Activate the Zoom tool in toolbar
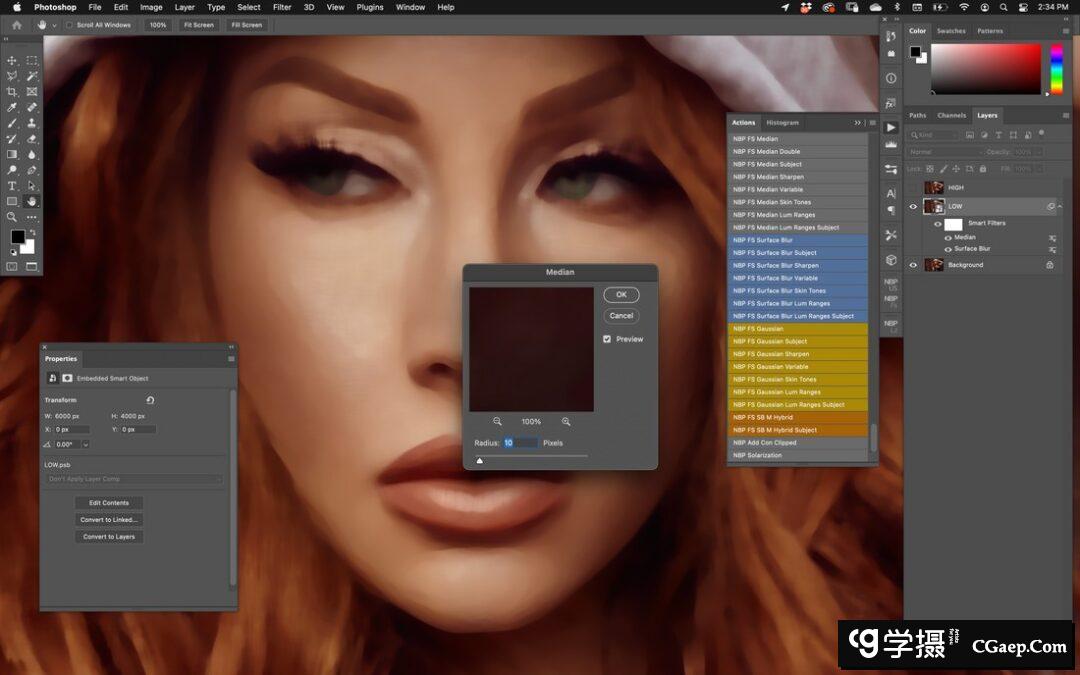The height and width of the screenshot is (675, 1080). (12, 217)
